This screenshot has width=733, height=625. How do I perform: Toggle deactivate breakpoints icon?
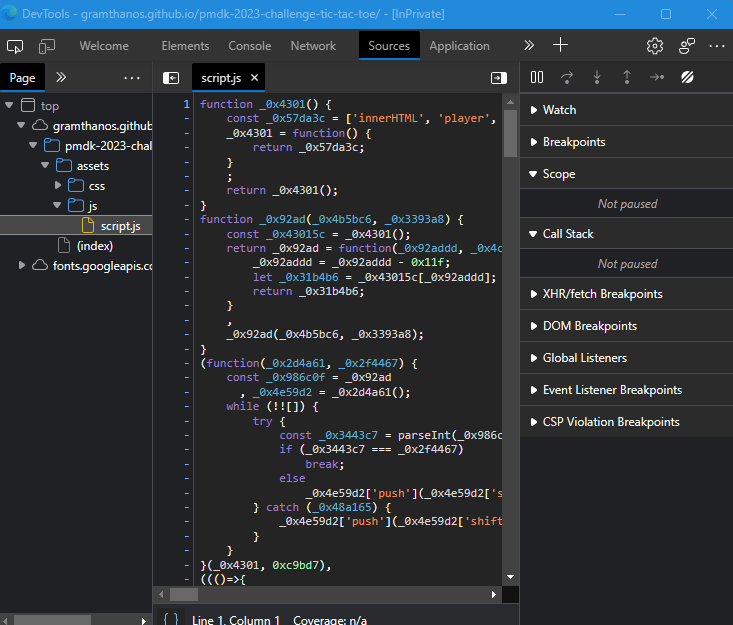point(688,77)
